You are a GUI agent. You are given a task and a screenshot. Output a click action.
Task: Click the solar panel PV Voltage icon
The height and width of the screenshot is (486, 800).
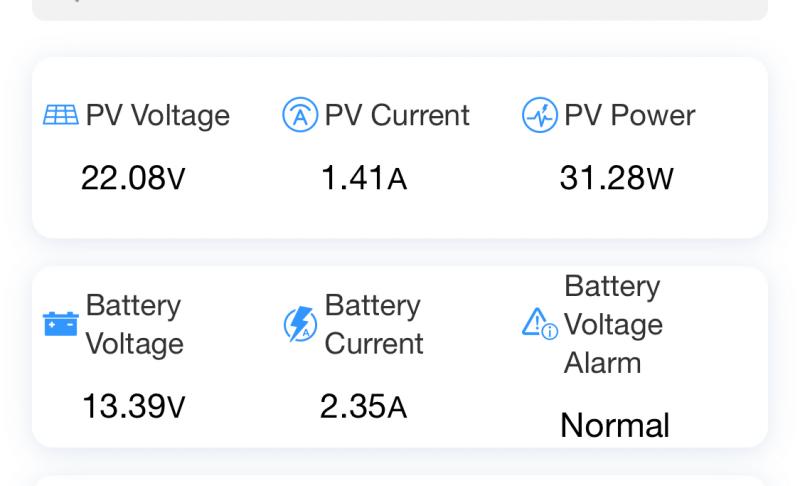[x=61, y=116]
